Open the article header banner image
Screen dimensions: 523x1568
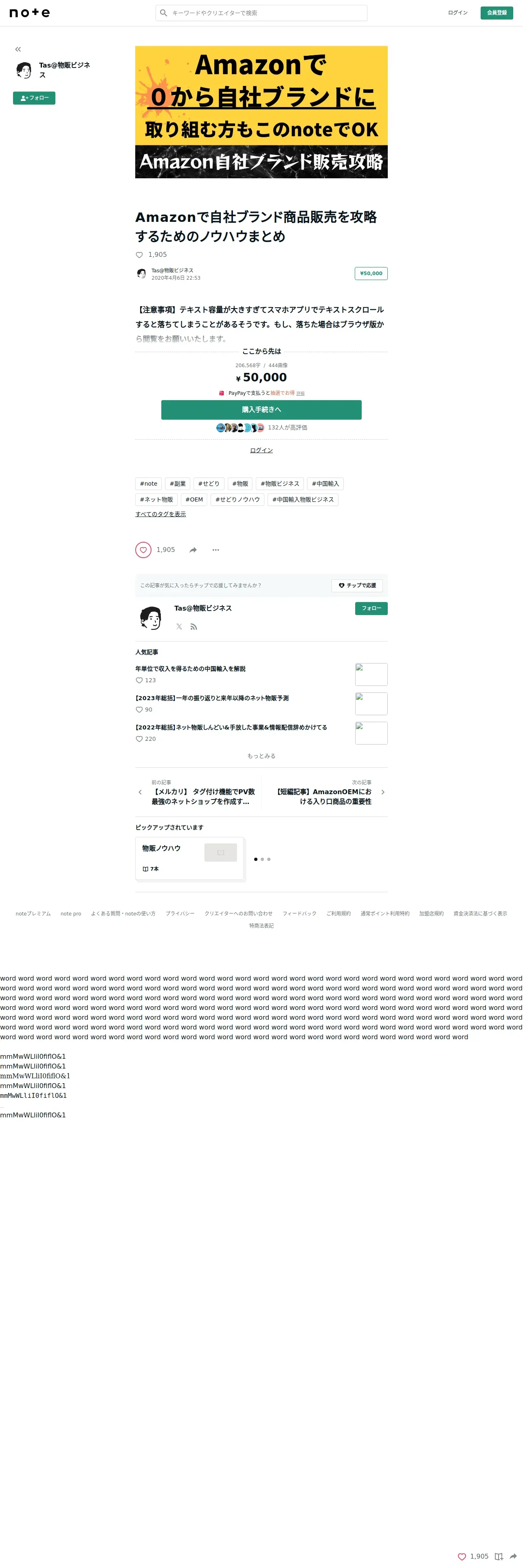pos(261,112)
